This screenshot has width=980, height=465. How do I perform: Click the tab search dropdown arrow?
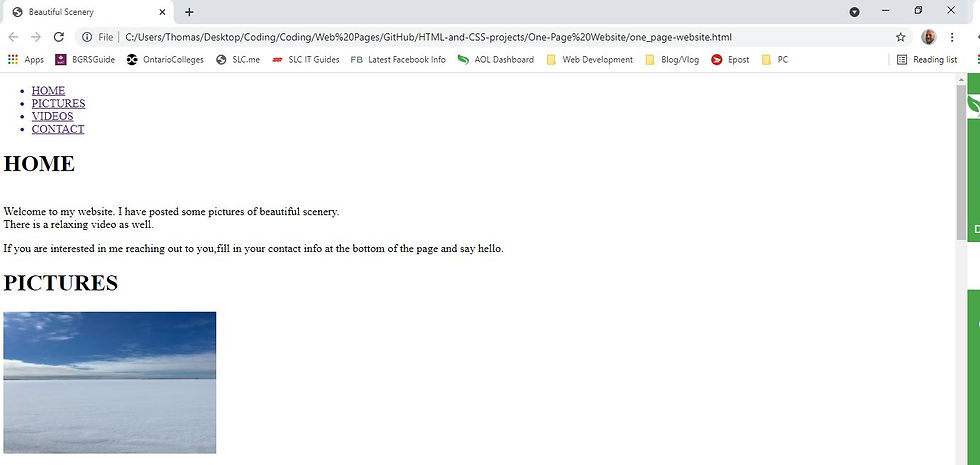click(x=854, y=12)
